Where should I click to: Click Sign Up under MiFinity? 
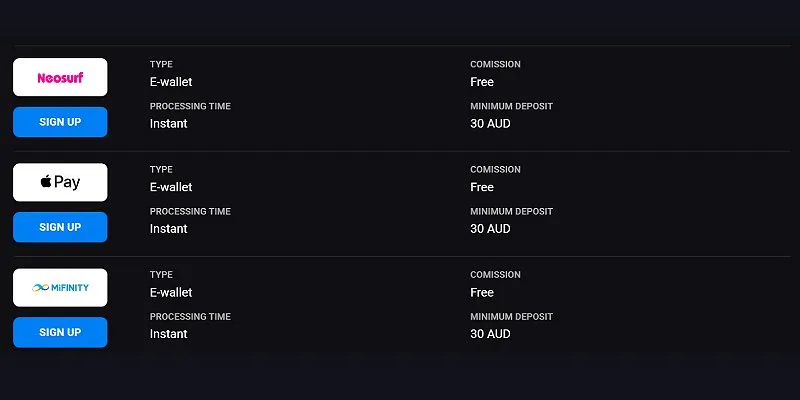click(x=60, y=332)
